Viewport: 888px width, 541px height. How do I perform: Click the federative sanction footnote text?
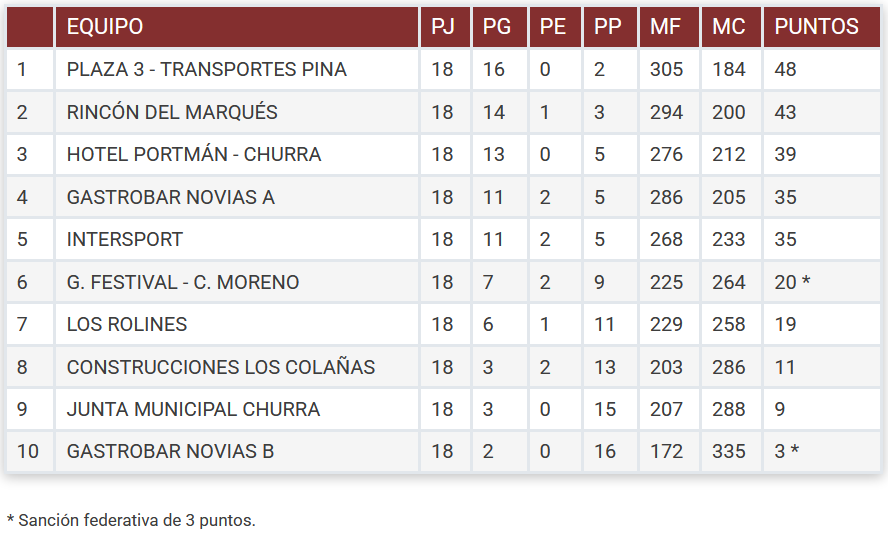click(x=131, y=520)
